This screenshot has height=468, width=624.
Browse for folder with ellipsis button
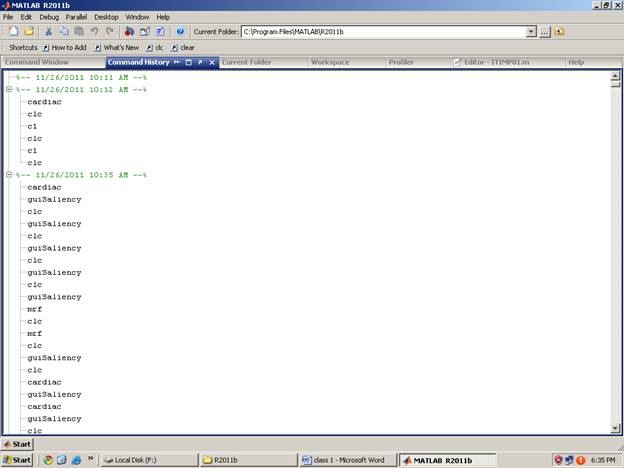pyautogui.click(x=545, y=32)
